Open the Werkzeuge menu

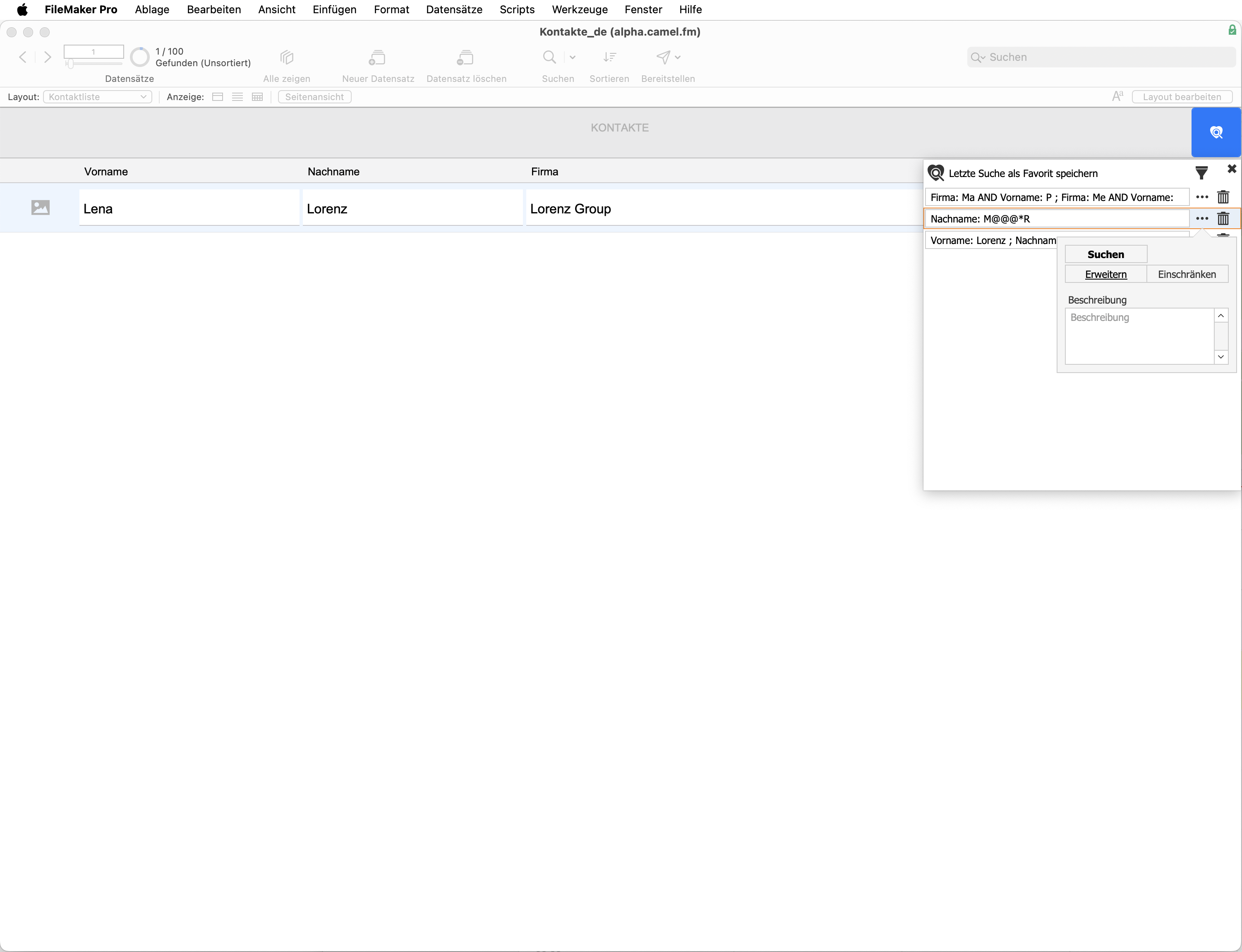579,10
